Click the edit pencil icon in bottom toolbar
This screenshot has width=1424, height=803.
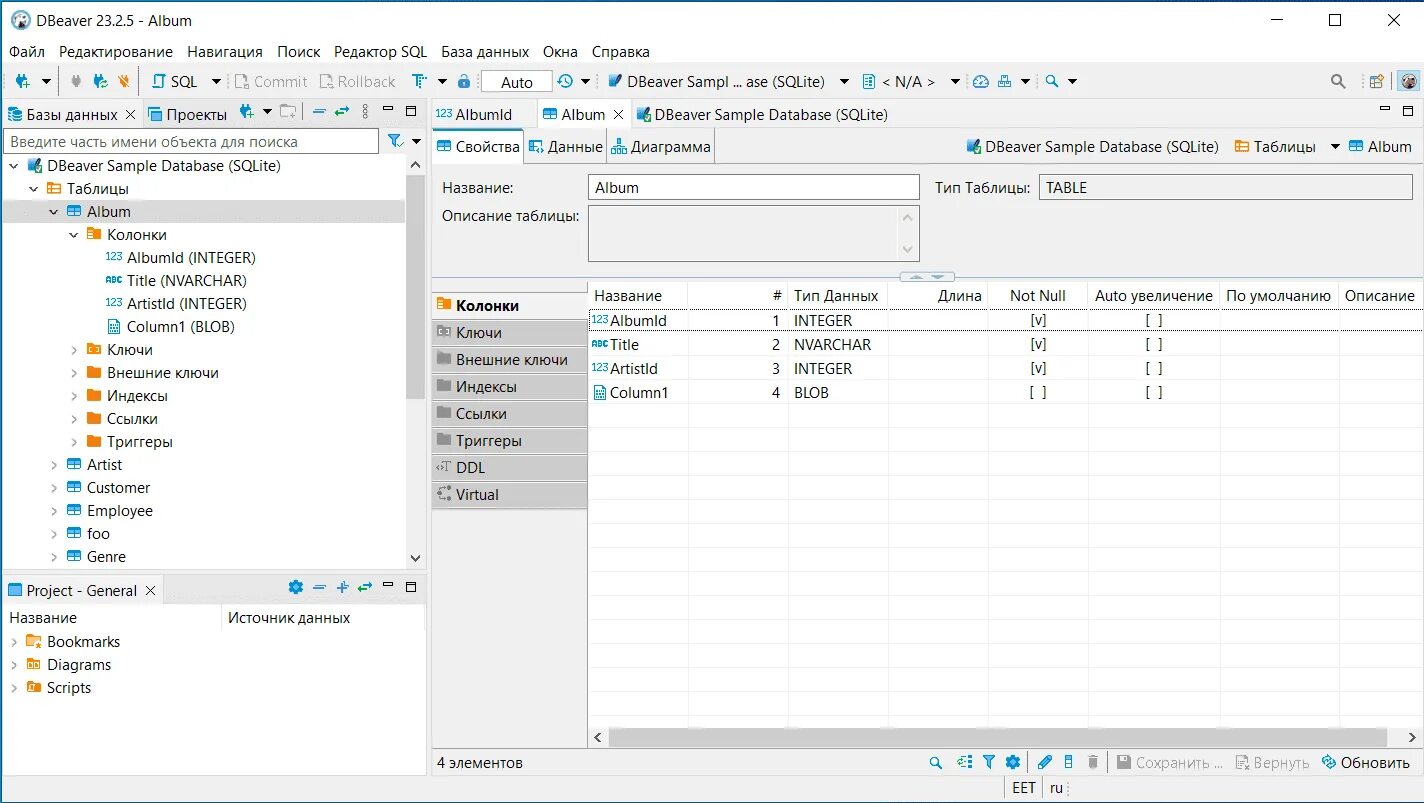1044,762
